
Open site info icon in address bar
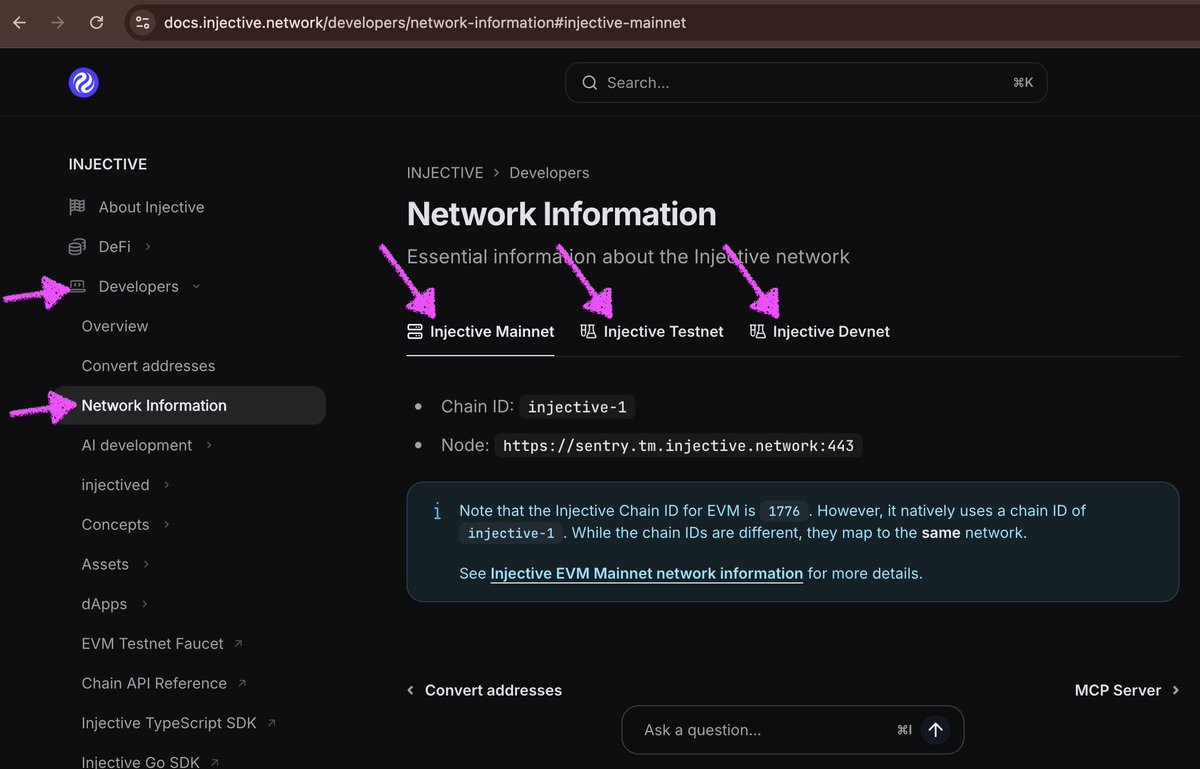pyautogui.click(x=142, y=22)
